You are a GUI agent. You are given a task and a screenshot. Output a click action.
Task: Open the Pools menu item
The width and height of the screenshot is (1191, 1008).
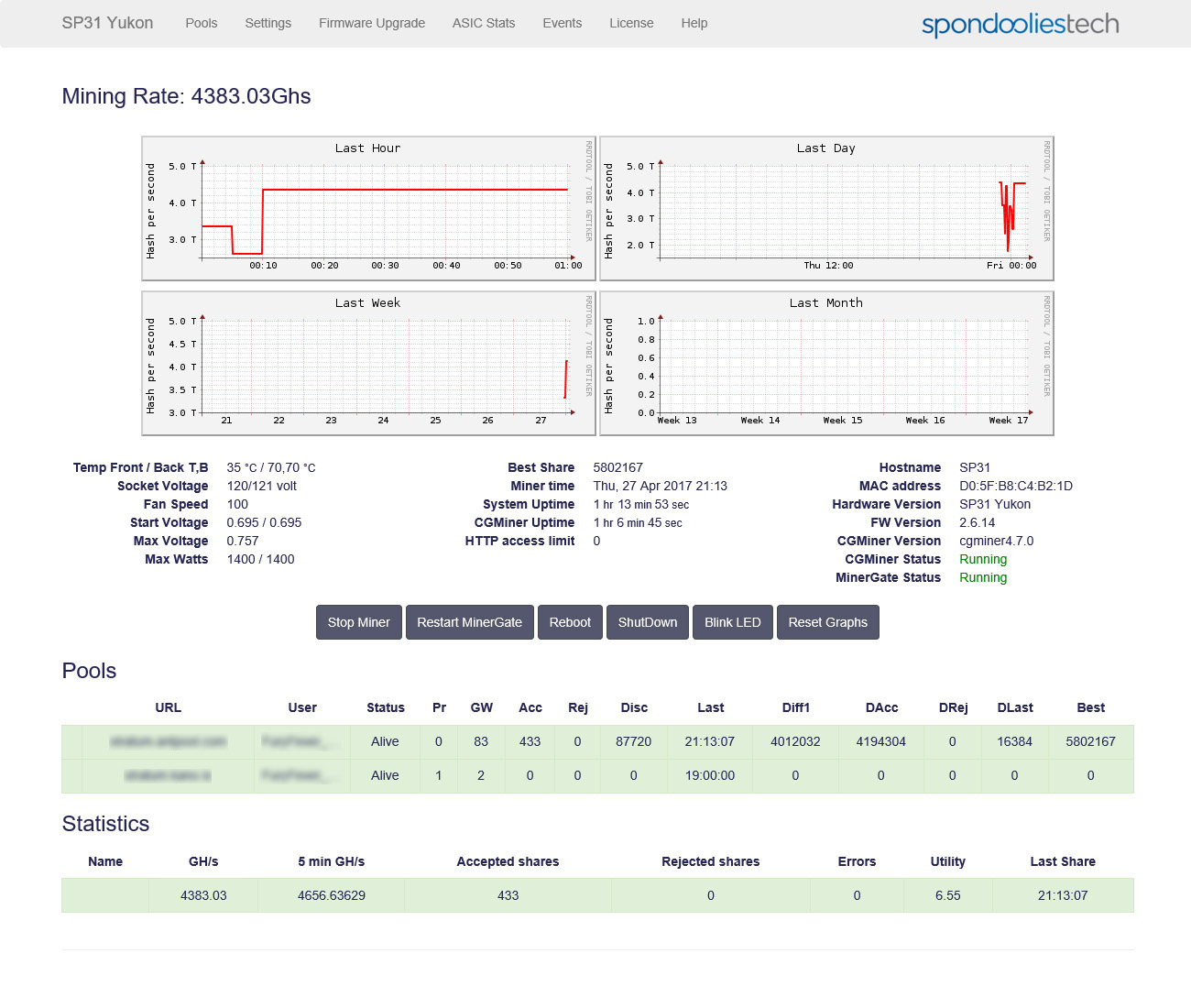click(x=201, y=23)
